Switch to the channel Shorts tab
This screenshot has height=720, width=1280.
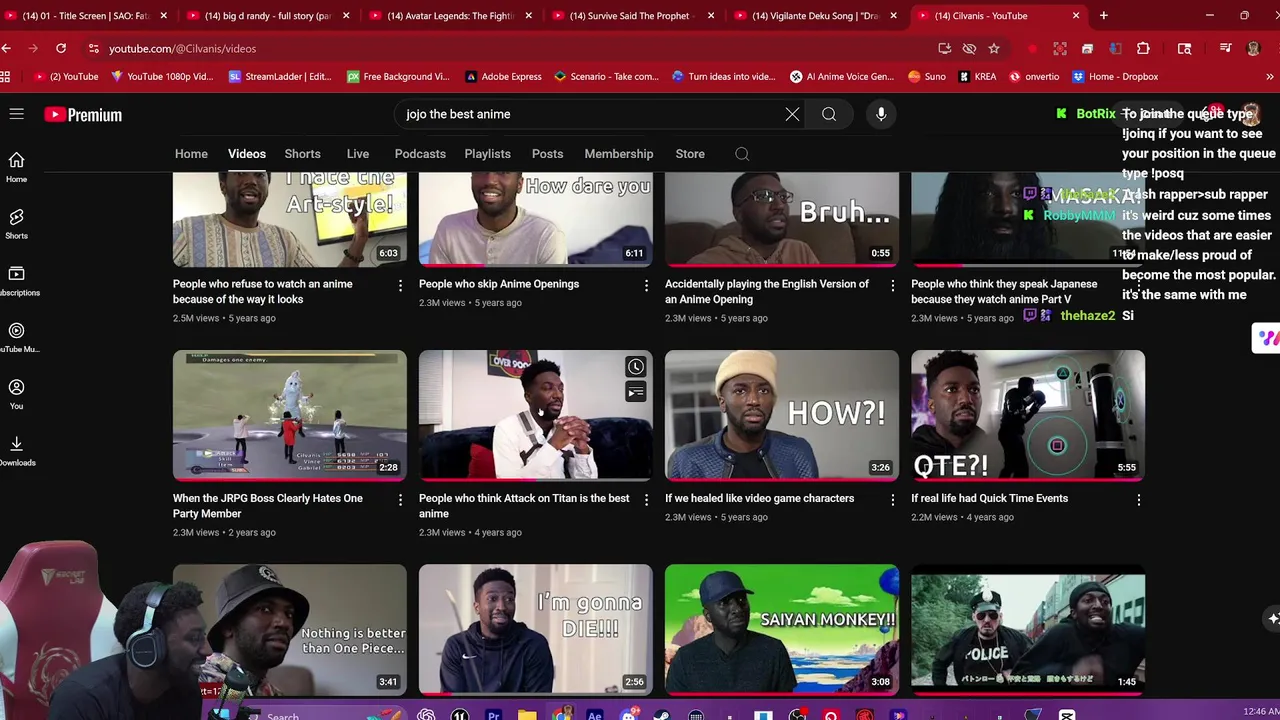coord(302,154)
